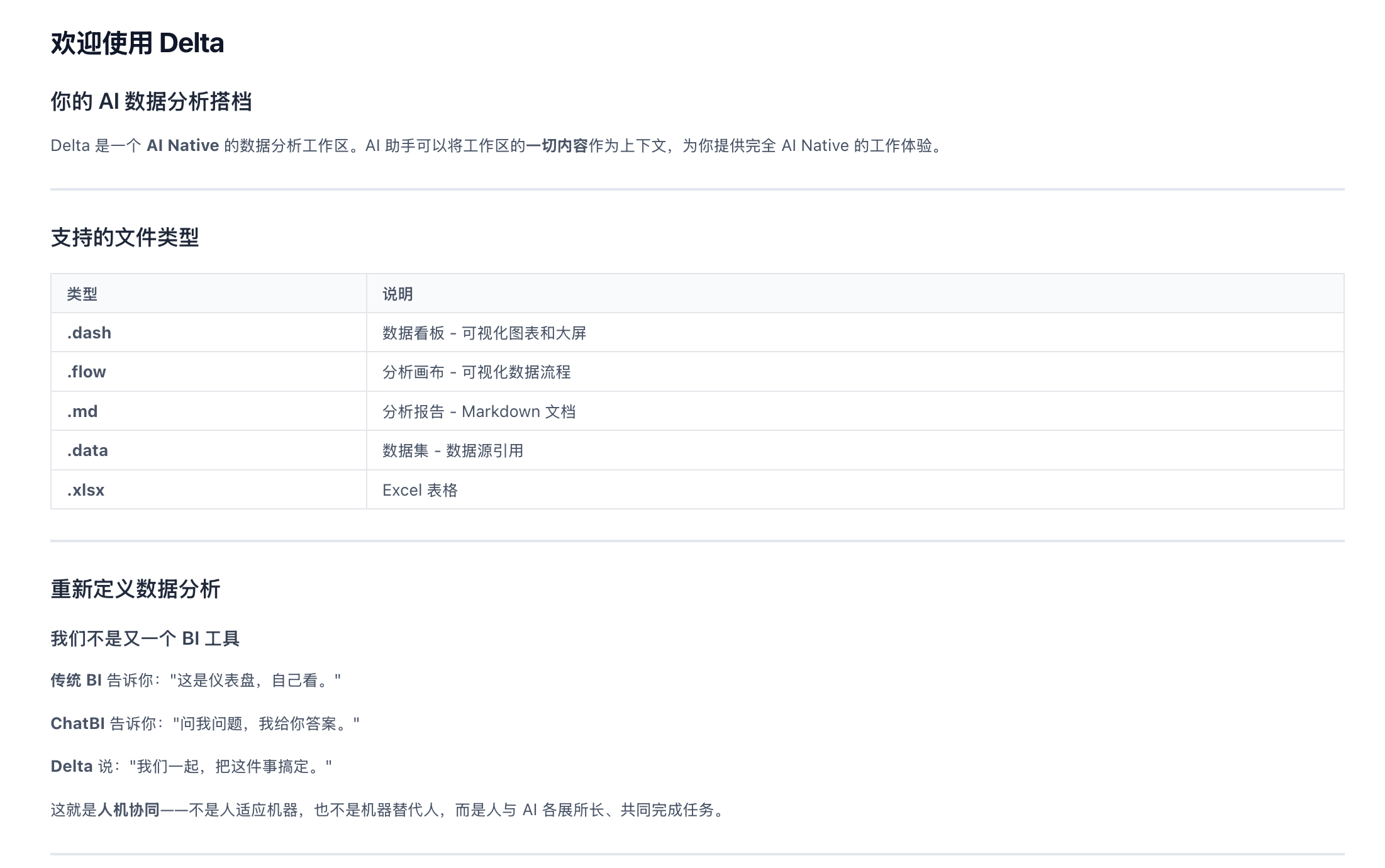The width and height of the screenshot is (1385, 868).
Task: Click the quote "我们一起，把这件事搞定。"
Action: (x=231, y=767)
